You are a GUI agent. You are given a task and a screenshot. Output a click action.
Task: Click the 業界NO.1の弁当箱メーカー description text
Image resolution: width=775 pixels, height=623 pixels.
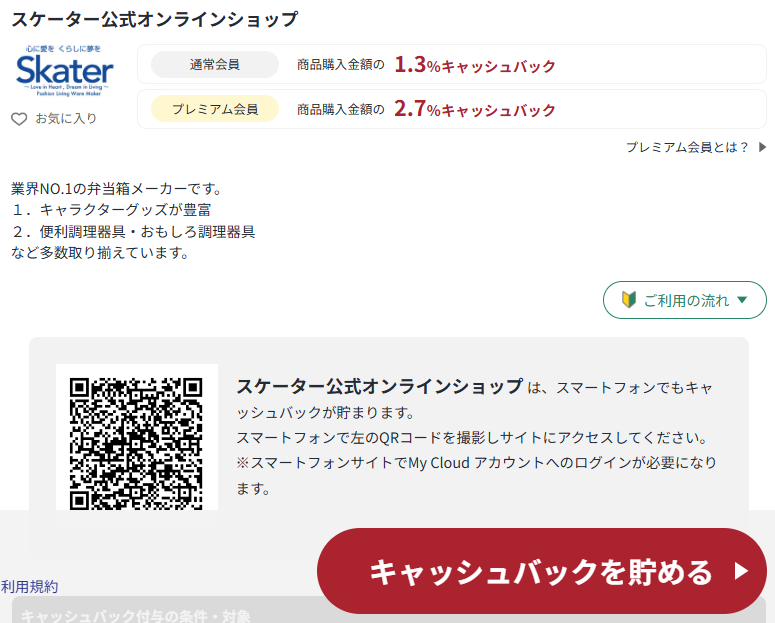116,188
